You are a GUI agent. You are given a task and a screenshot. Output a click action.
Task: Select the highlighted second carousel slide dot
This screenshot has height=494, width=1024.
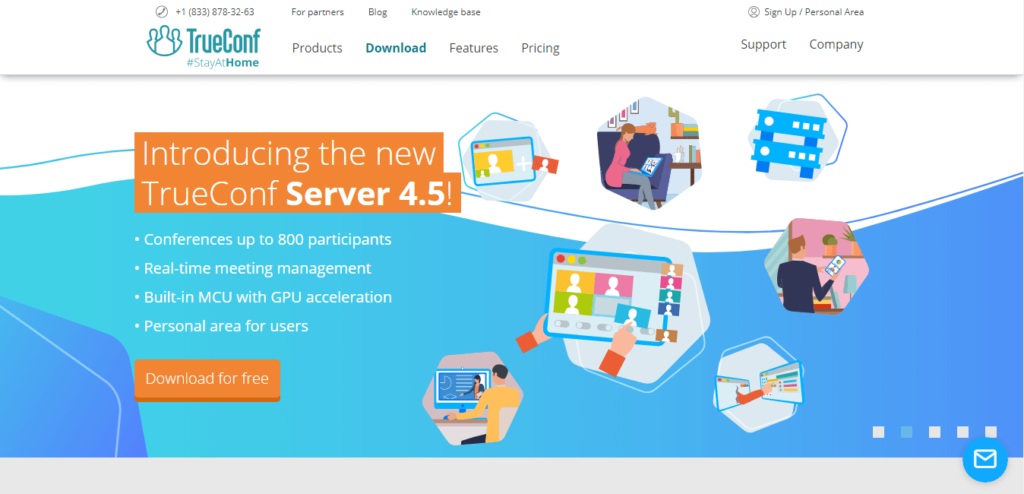pyautogui.click(x=906, y=432)
